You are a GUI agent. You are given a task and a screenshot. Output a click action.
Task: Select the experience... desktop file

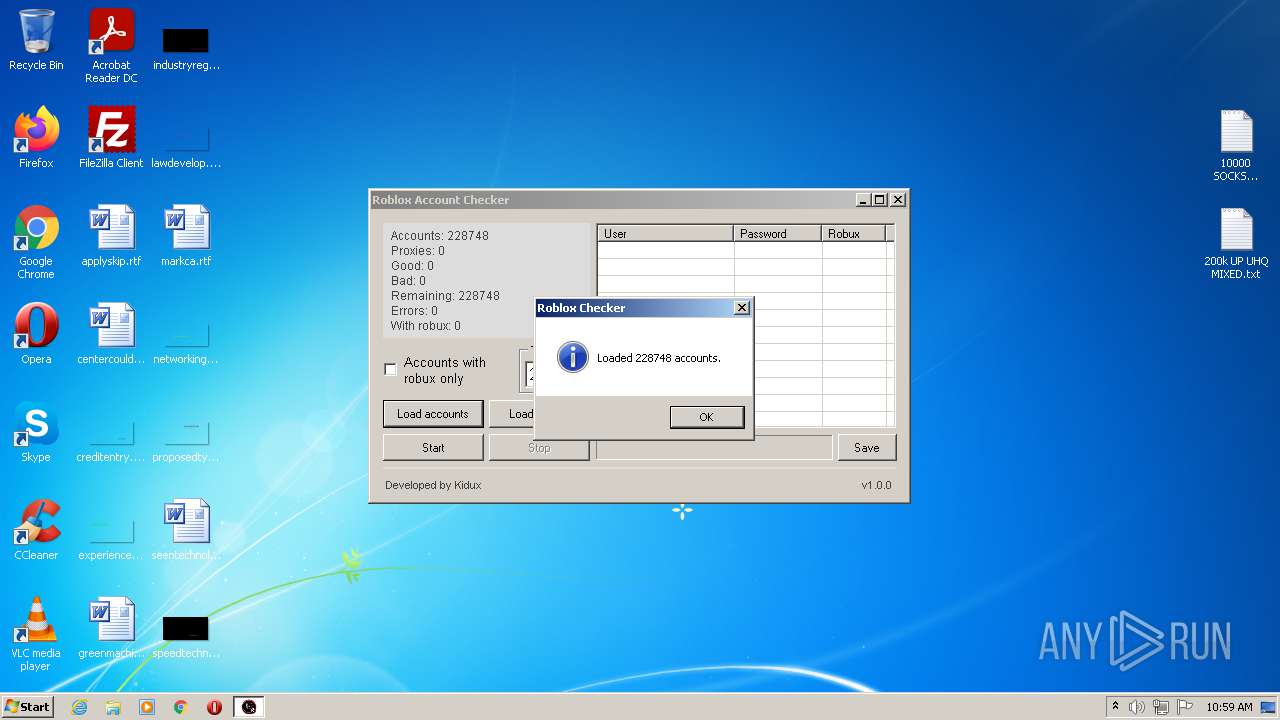point(111,538)
